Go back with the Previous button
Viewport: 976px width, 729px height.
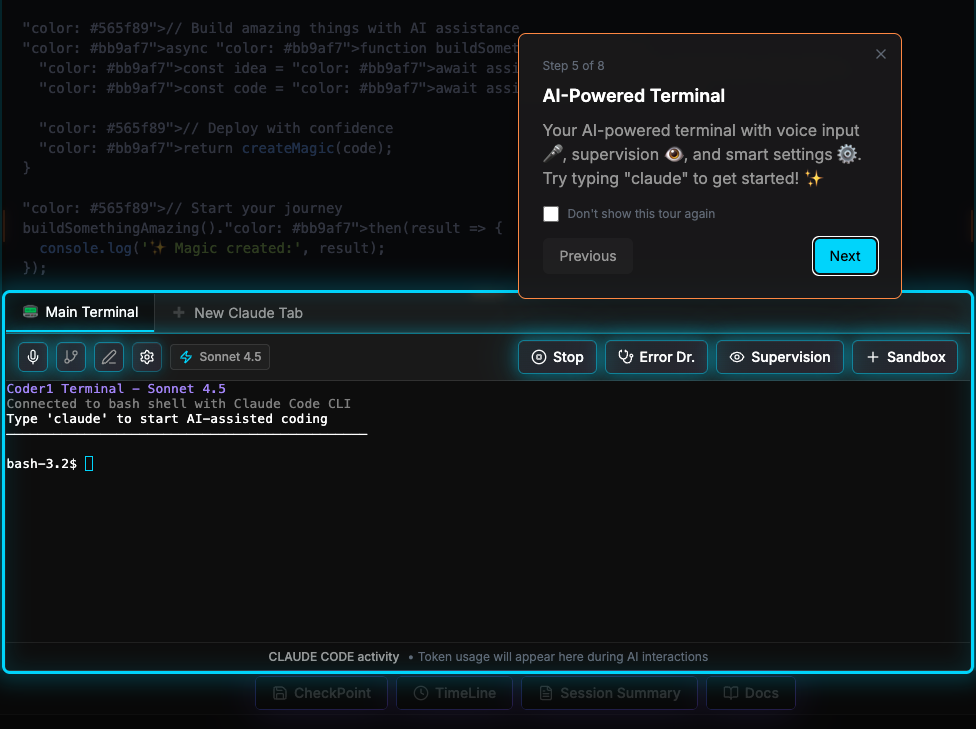(x=587, y=256)
